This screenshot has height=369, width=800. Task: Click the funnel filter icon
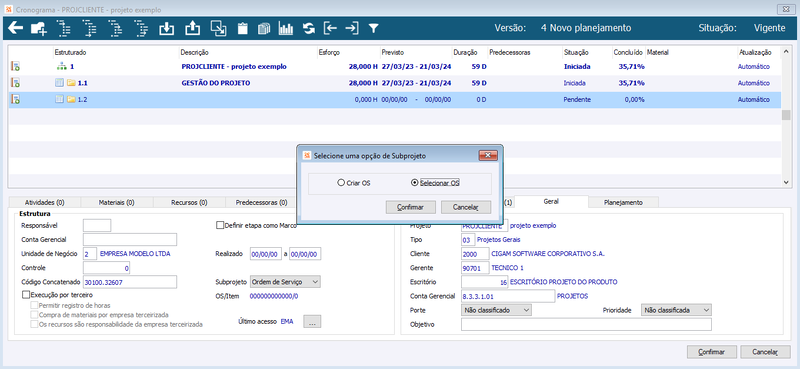pos(373,29)
